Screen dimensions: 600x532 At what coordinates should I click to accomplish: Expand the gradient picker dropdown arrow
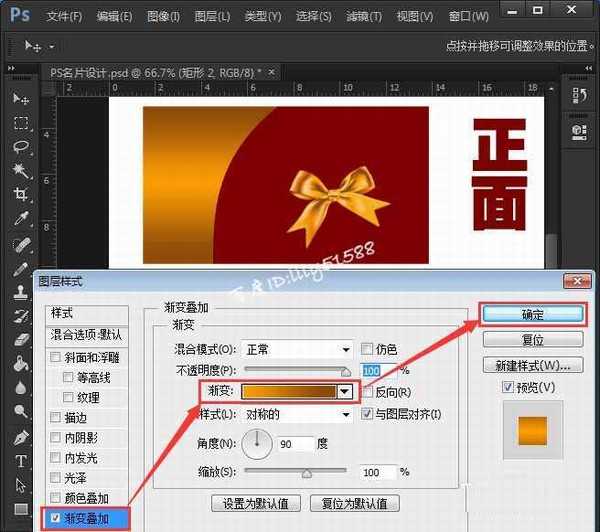click(345, 392)
